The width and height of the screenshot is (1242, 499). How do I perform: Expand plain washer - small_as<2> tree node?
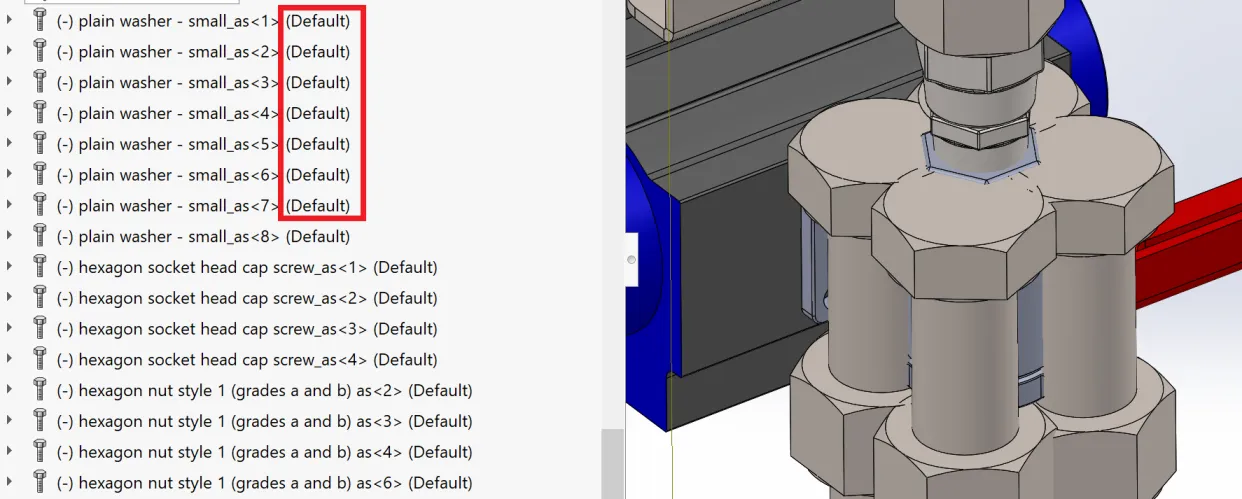[x=10, y=51]
